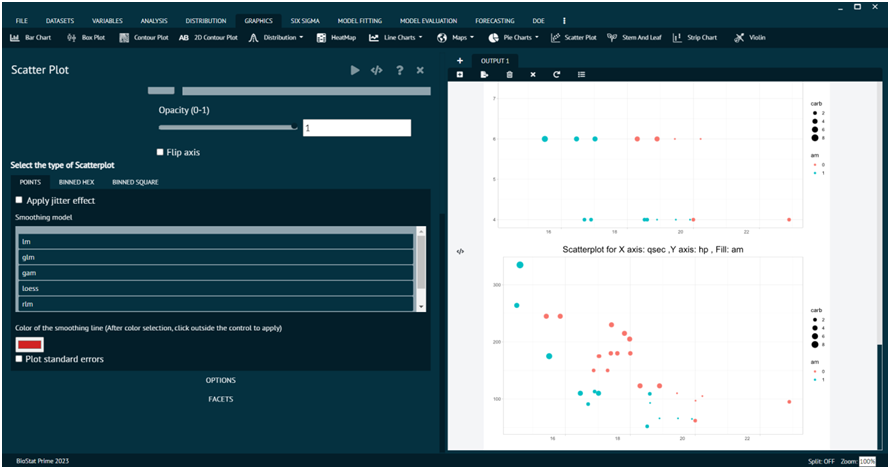Open the red smoothing line color swatch

click(x=30, y=344)
